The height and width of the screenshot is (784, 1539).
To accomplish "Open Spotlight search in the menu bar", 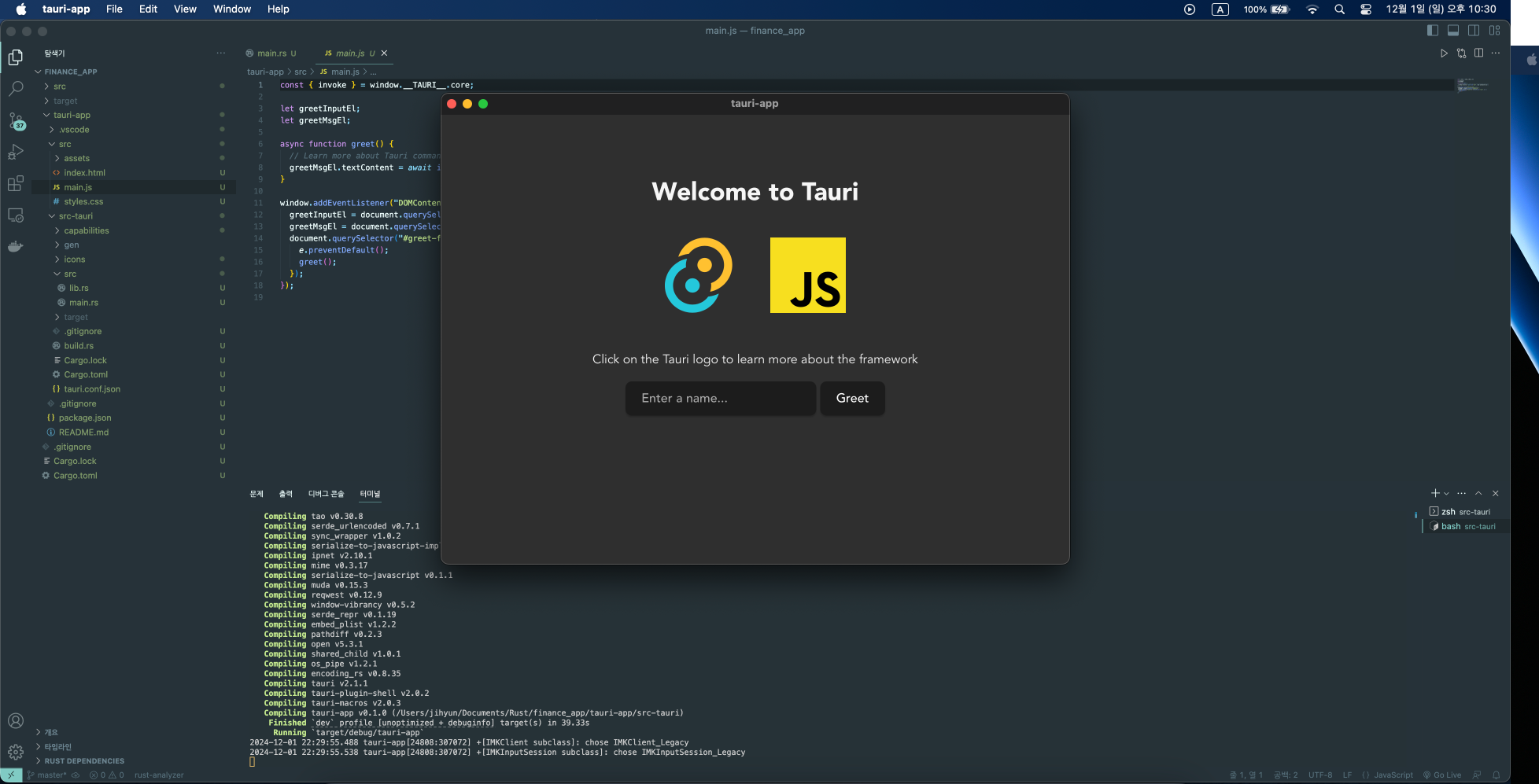I will click(x=1339, y=9).
